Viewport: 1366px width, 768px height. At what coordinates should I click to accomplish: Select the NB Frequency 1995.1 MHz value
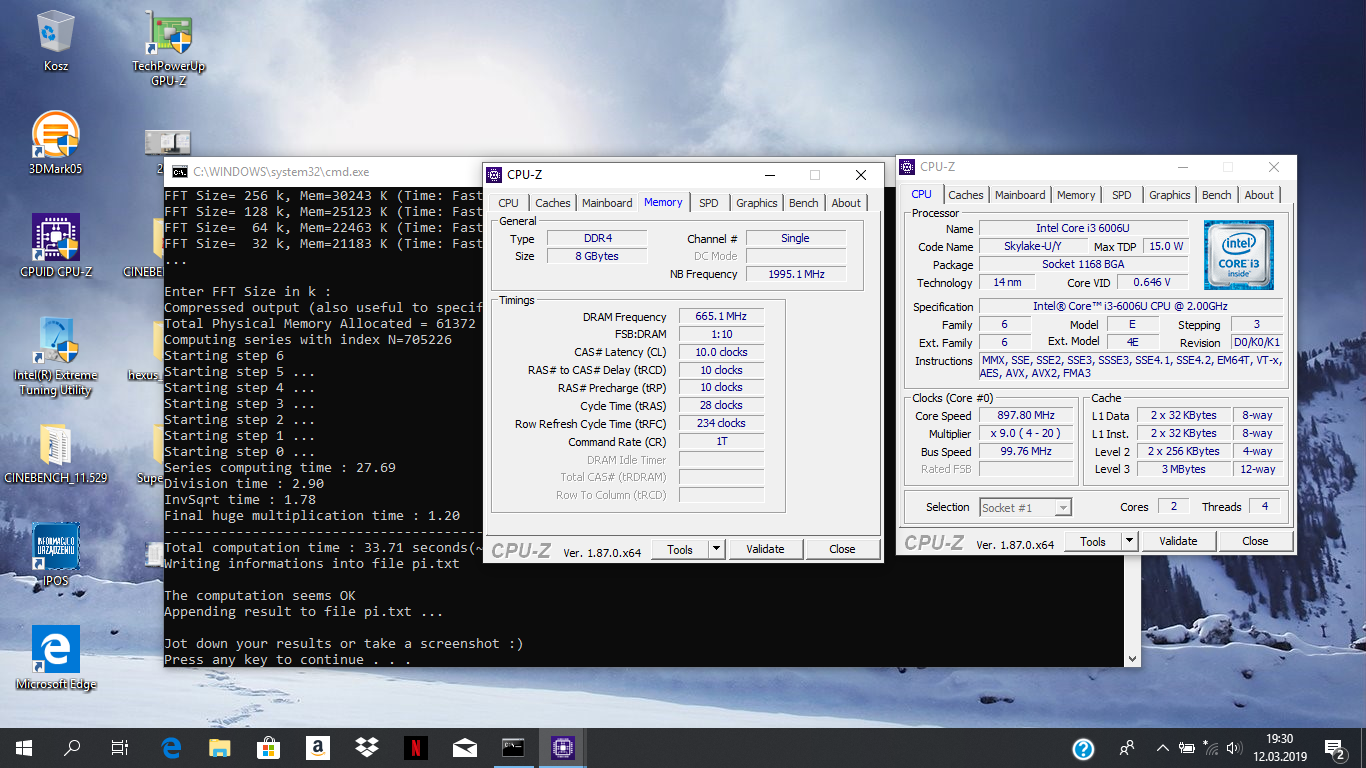tap(796, 274)
